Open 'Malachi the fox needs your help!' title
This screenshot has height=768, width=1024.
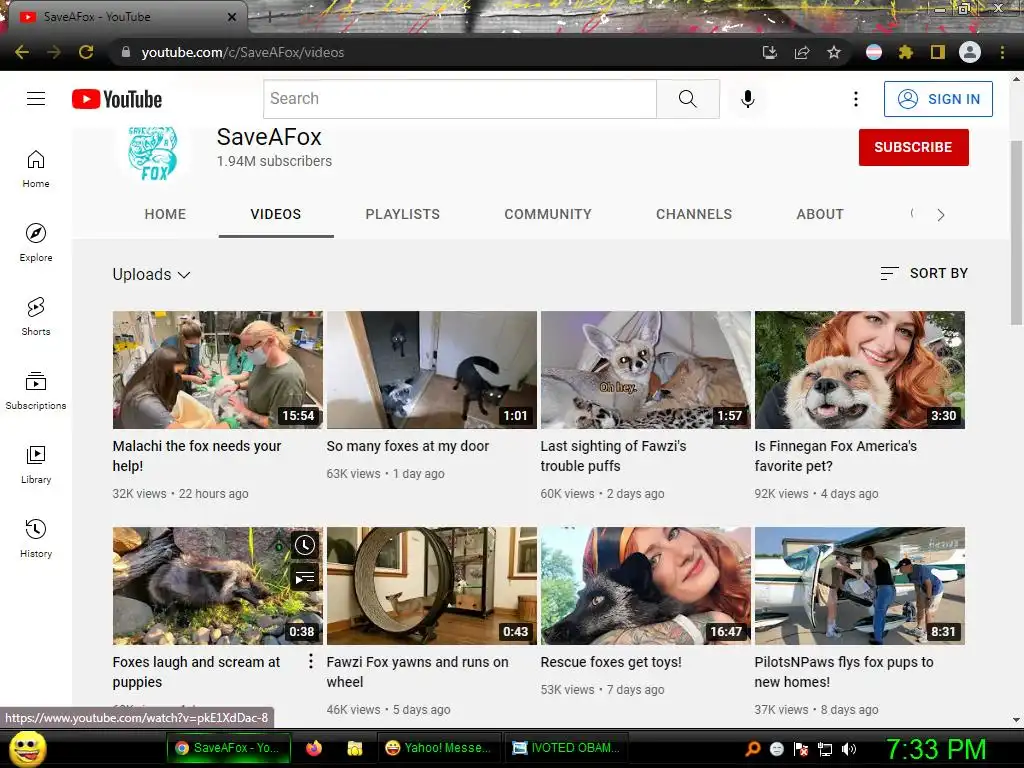tap(197, 456)
